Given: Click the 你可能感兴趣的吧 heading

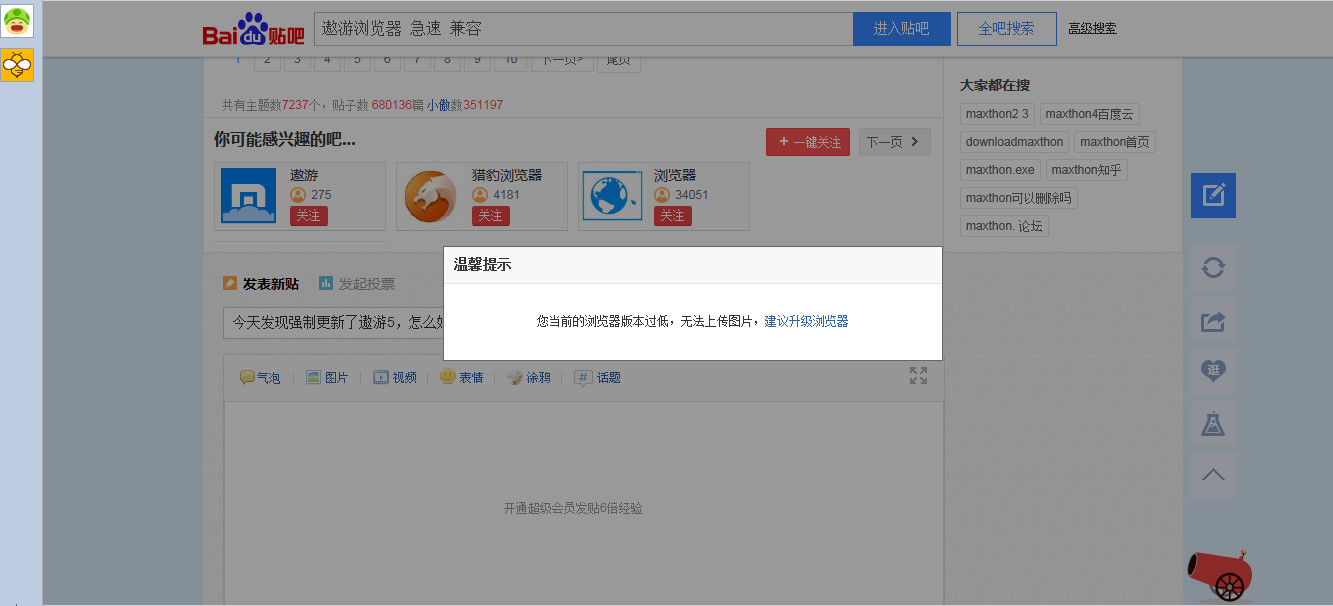Looking at the screenshot, I should coord(285,139).
